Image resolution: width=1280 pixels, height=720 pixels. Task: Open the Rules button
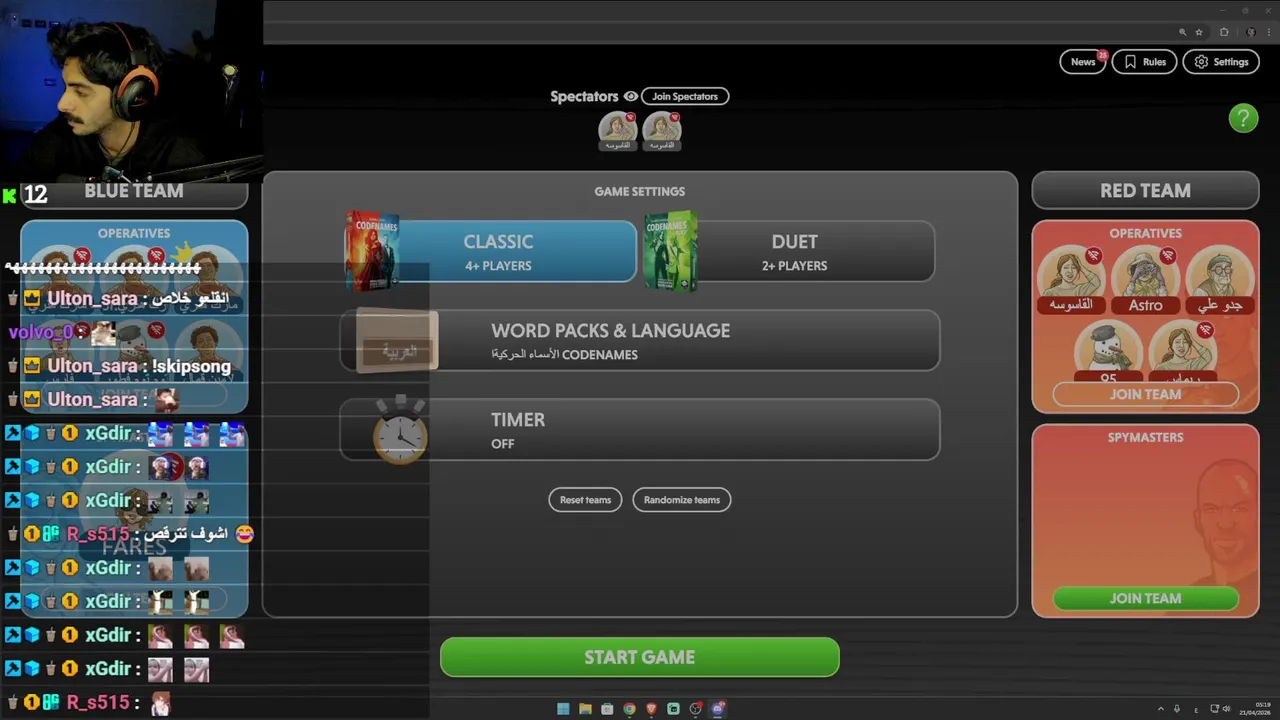1144,62
